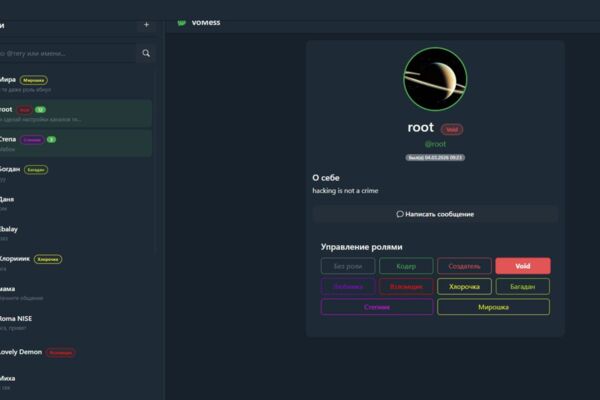Open the Богдан chat

tap(76, 173)
